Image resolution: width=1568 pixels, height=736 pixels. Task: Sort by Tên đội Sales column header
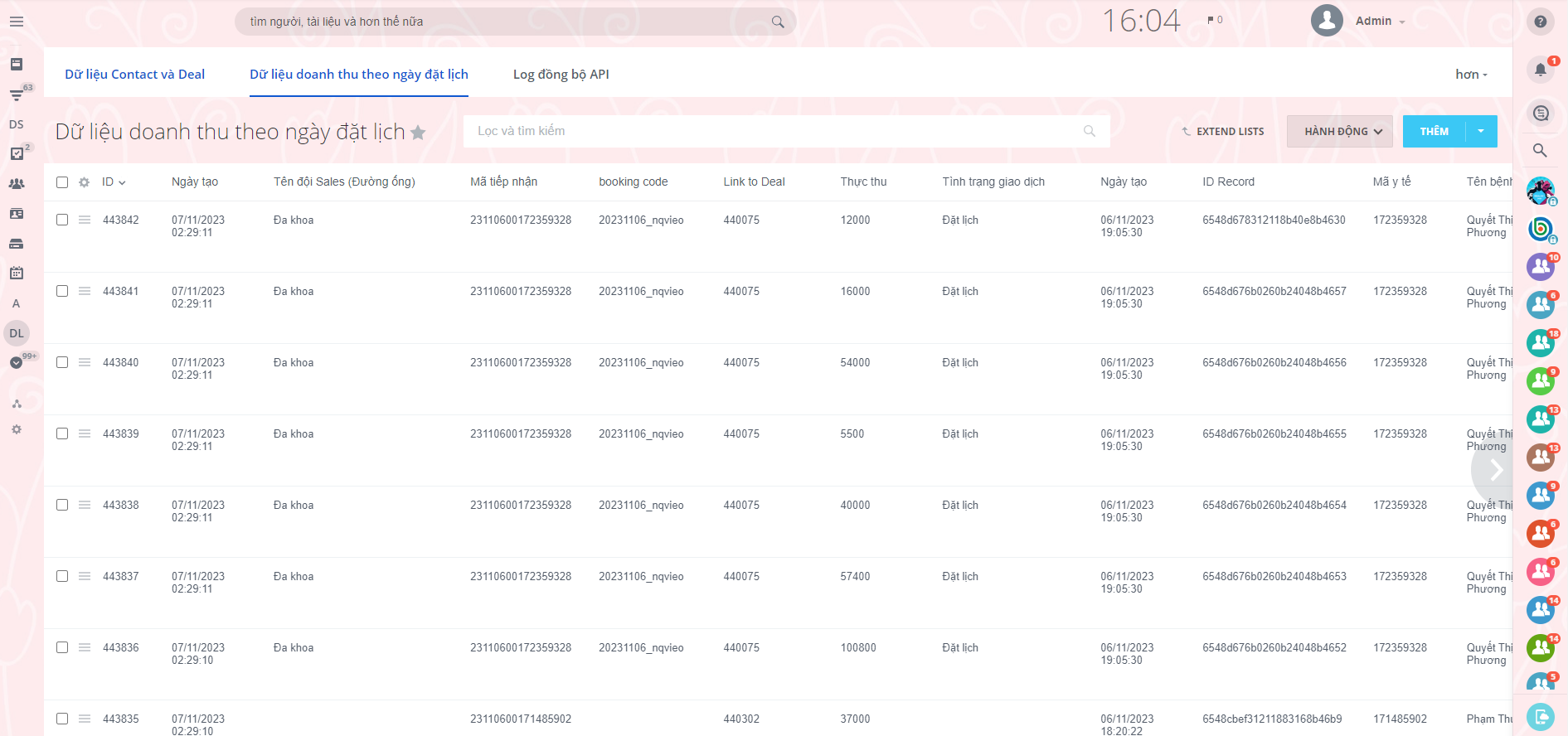[x=344, y=182]
